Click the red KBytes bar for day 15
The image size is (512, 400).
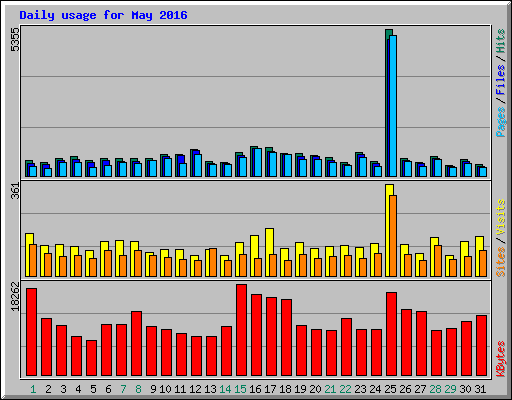coord(242,330)
